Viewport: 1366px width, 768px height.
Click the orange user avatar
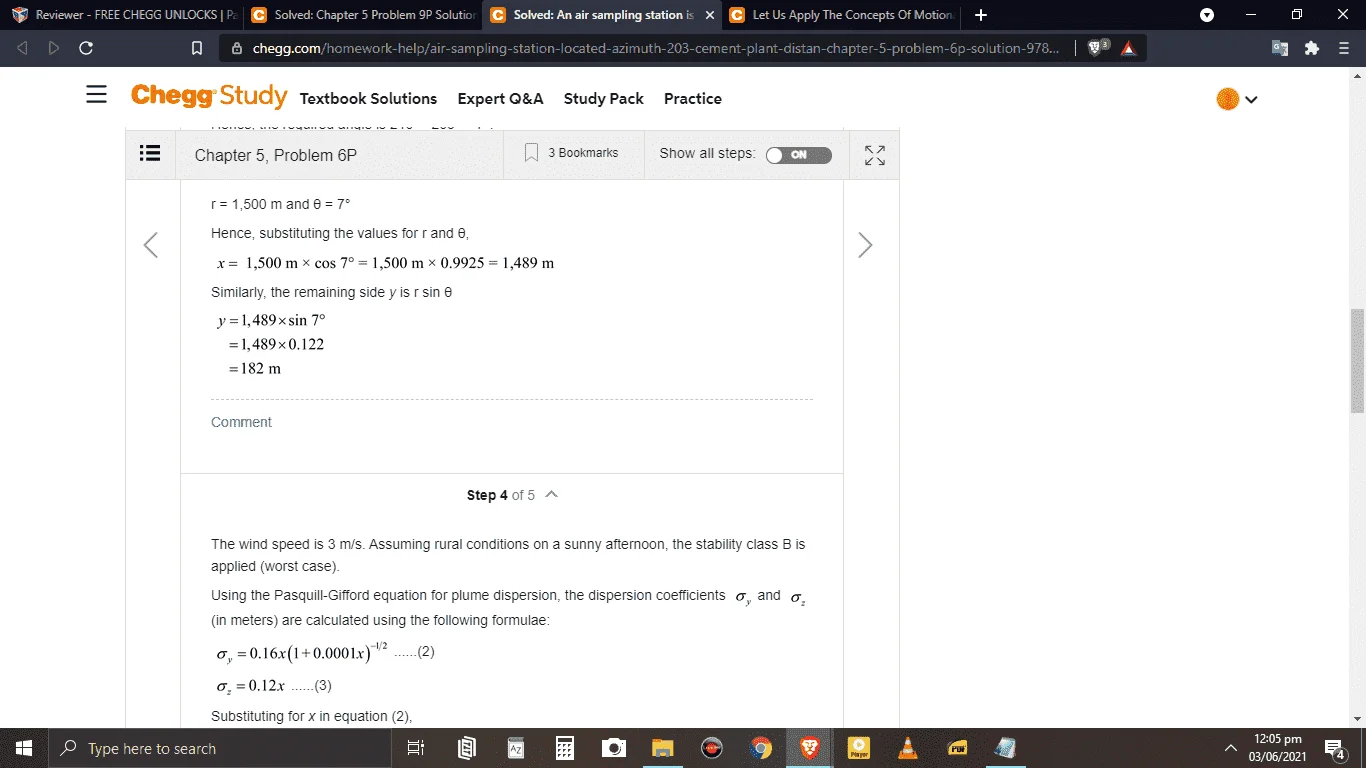pyautogui.click(x=1228, y=99)
